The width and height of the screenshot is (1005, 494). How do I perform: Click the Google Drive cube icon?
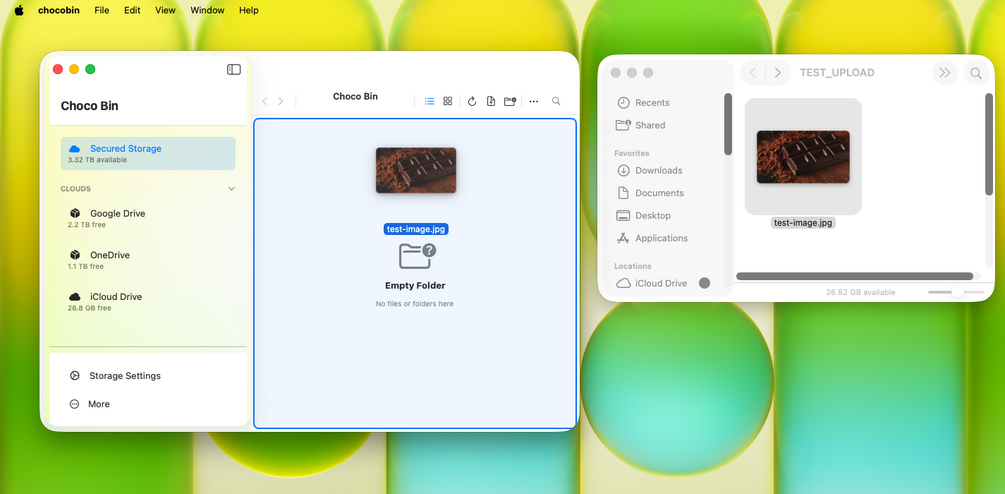(x=74, y=213)
